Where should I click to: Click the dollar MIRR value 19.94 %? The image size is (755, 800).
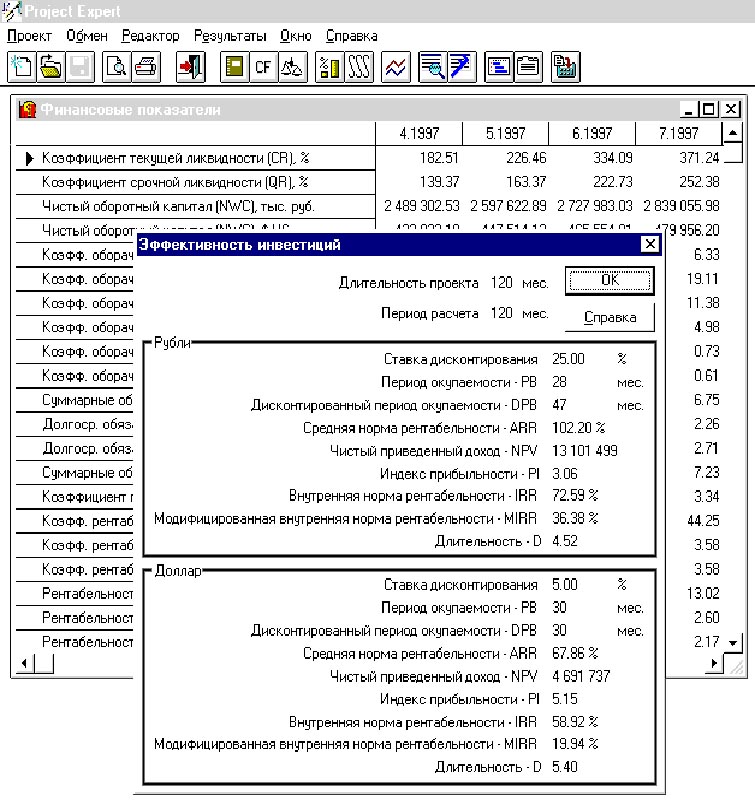pos(575,744)
